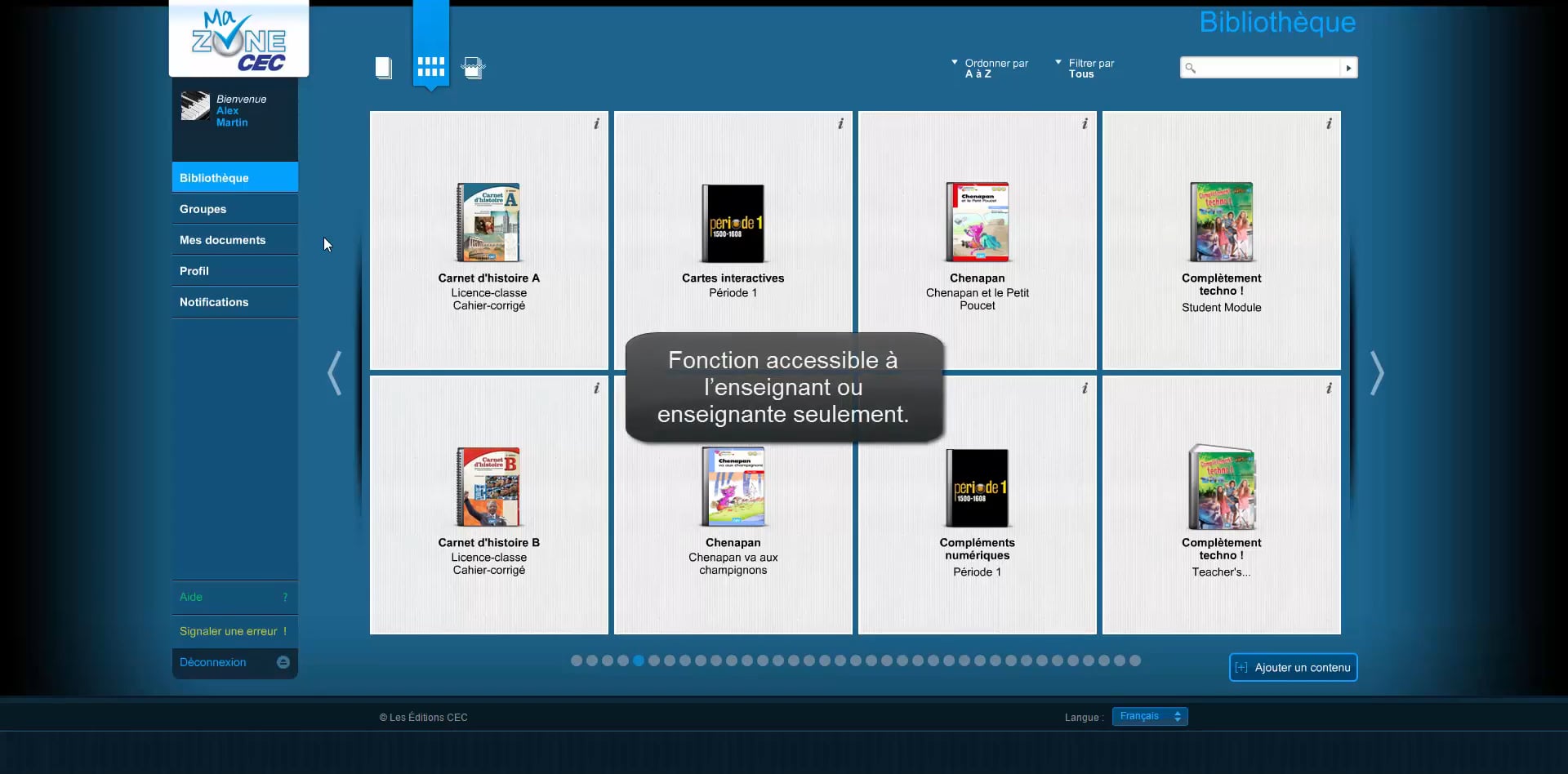Switch to single document view
1568x774 pixels.
[x=384, y=68]
